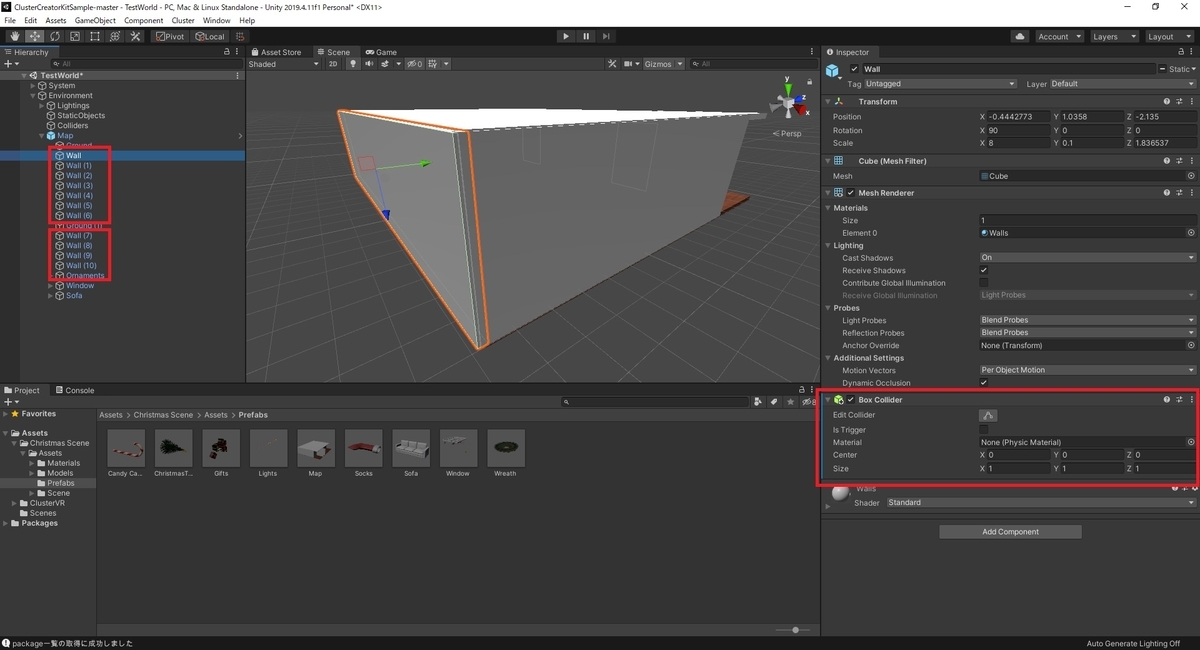This screenshot has width=1200, height=650.
Task: Open Transform component preset selector icon
Action: point(1179,101)
